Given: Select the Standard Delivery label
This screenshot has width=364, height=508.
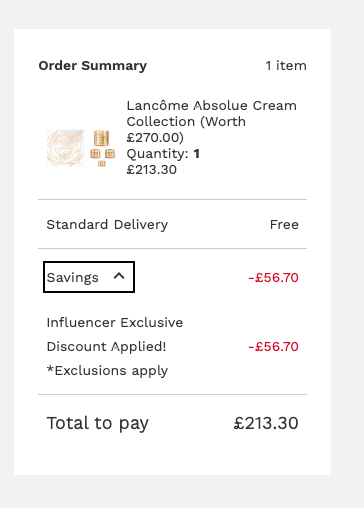Looking at the screenshot, I should (x=107, y=225).
